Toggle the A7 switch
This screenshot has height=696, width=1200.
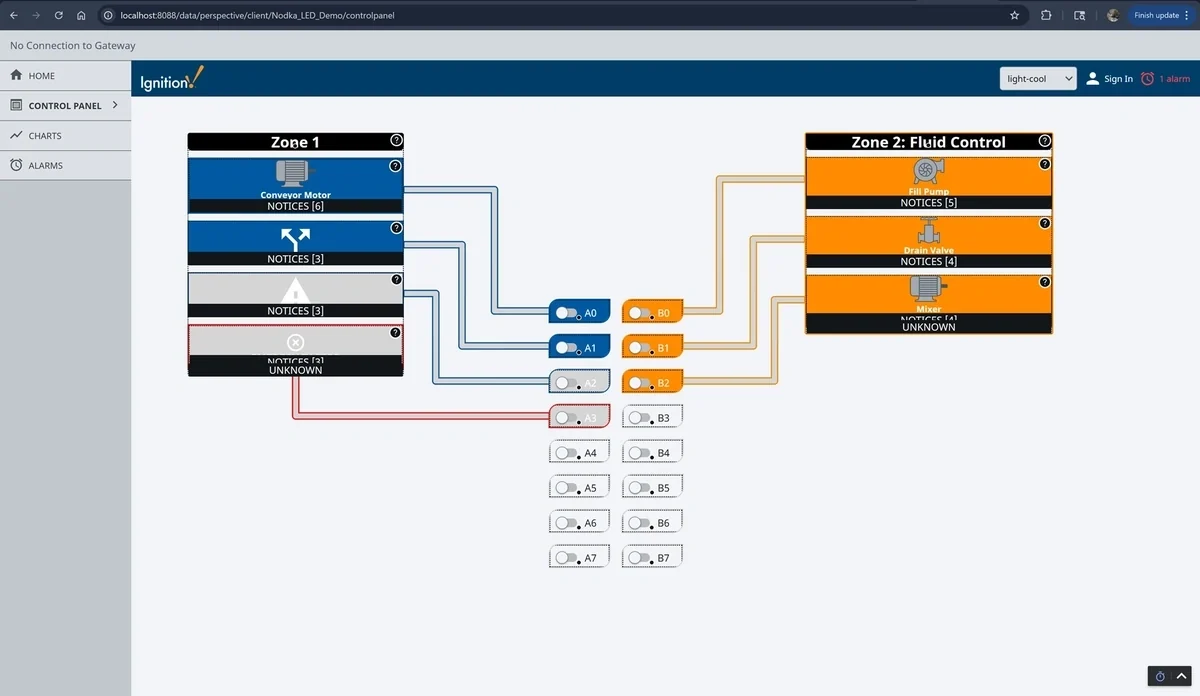(567, 558)
